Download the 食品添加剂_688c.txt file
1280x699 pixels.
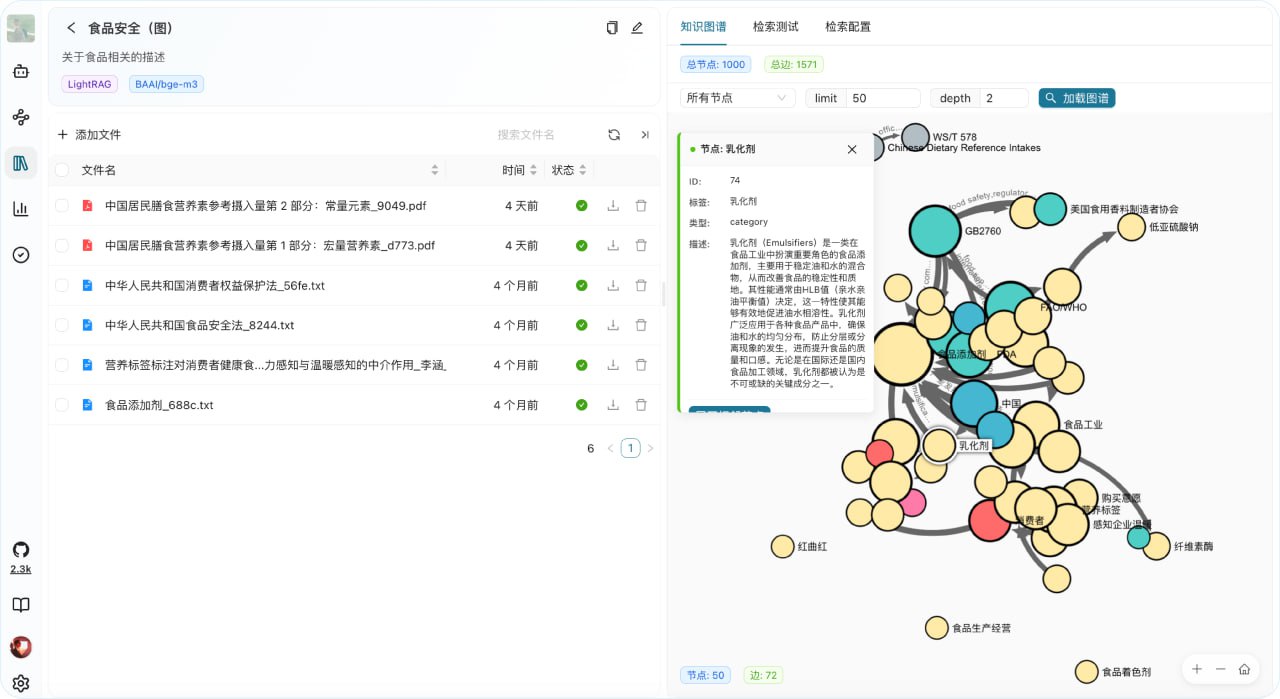point(613,405)
